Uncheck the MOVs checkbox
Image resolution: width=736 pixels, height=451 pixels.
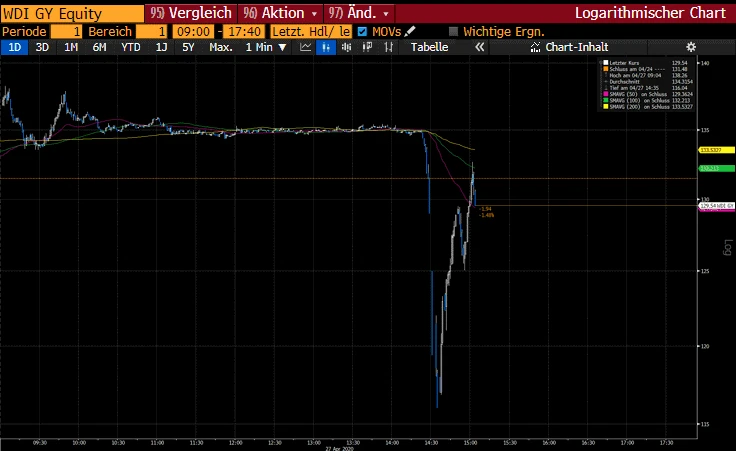pos(362,31)
